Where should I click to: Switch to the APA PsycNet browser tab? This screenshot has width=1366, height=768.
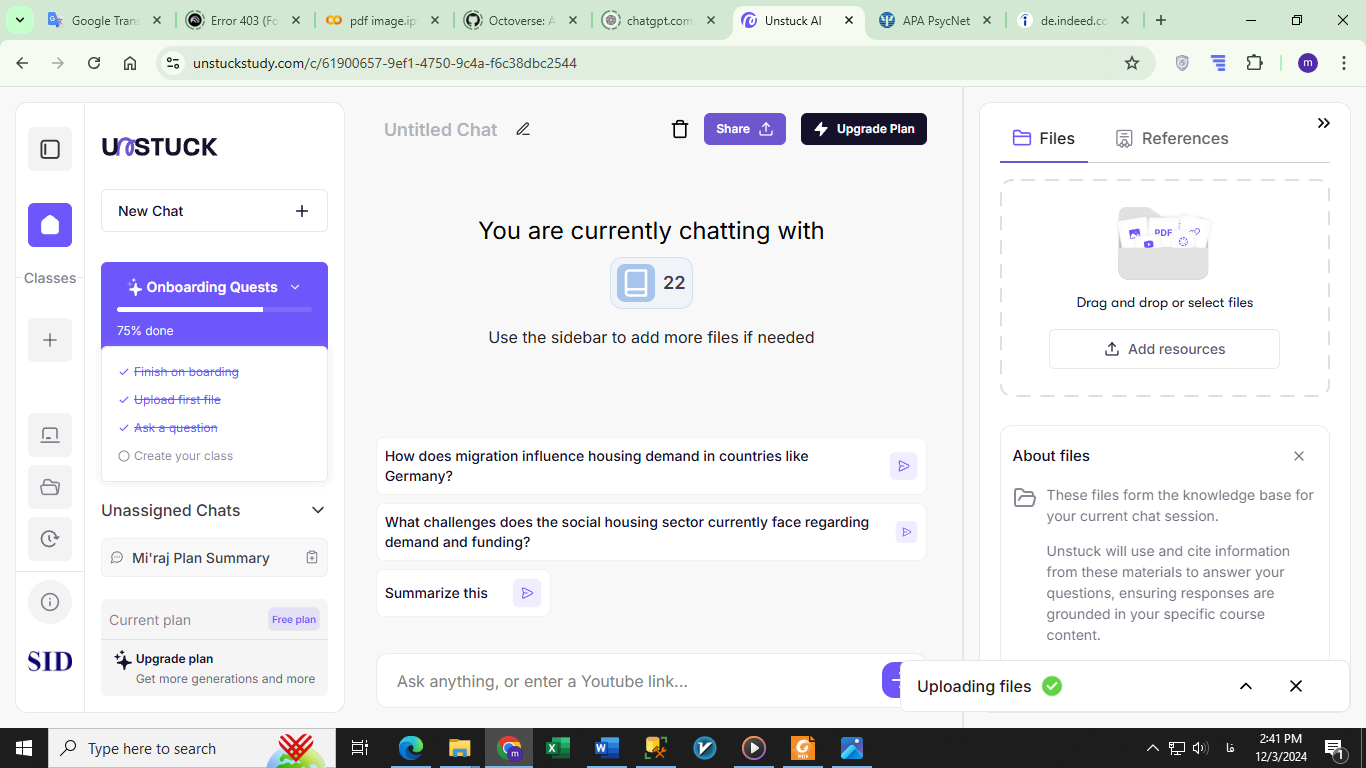click(937, 20)
